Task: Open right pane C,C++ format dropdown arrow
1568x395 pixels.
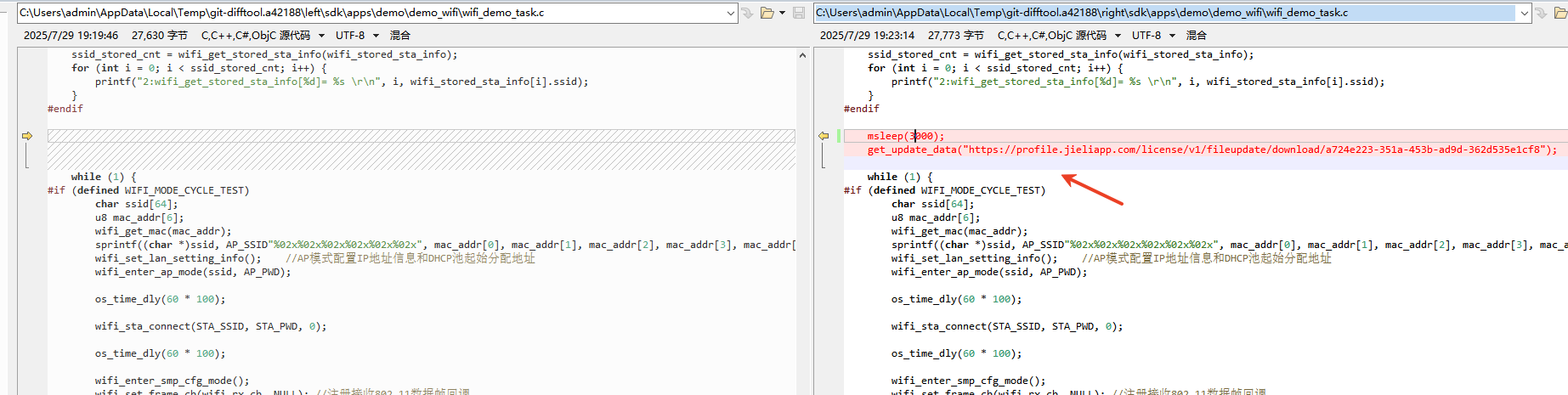Action: (1118, 36)
